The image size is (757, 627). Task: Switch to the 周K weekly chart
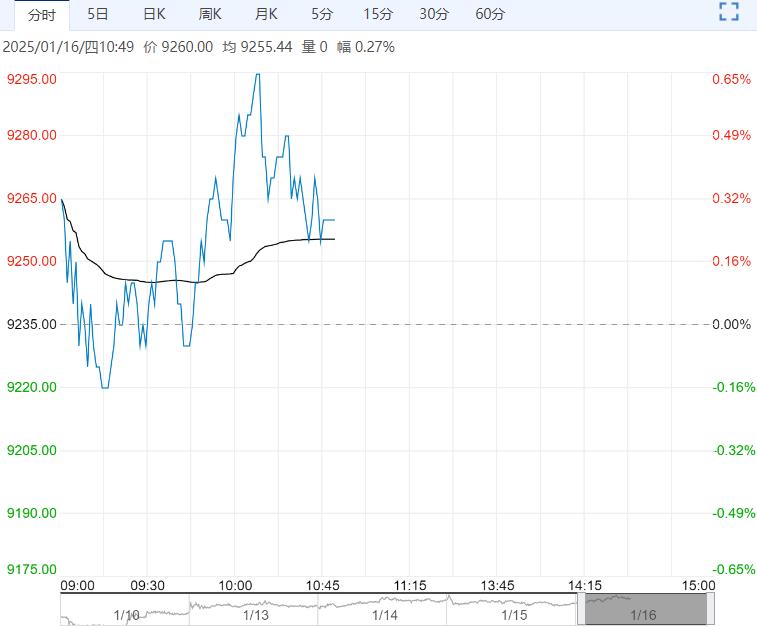coord(210,14)
